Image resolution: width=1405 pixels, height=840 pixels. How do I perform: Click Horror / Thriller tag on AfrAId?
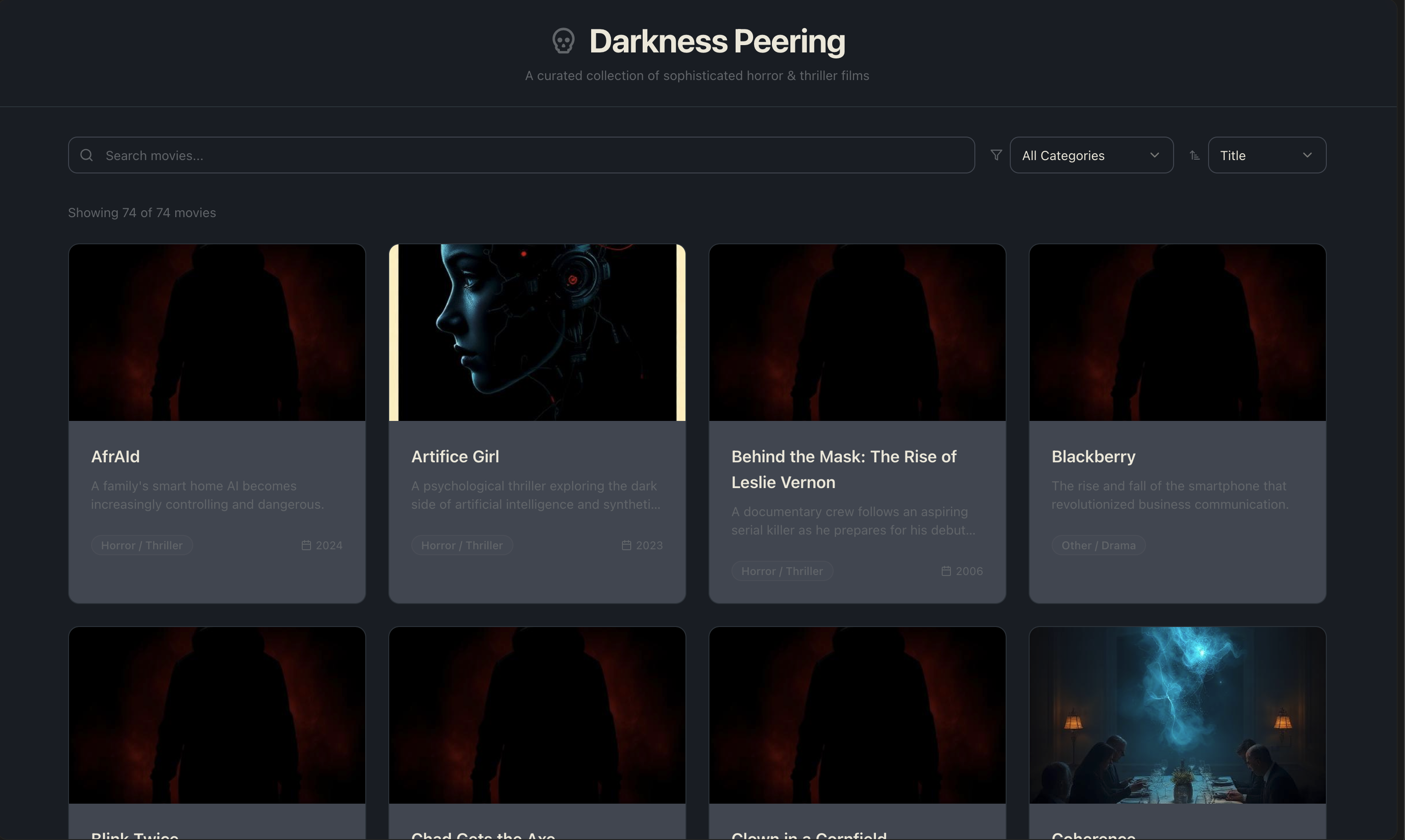coord(142,545)
